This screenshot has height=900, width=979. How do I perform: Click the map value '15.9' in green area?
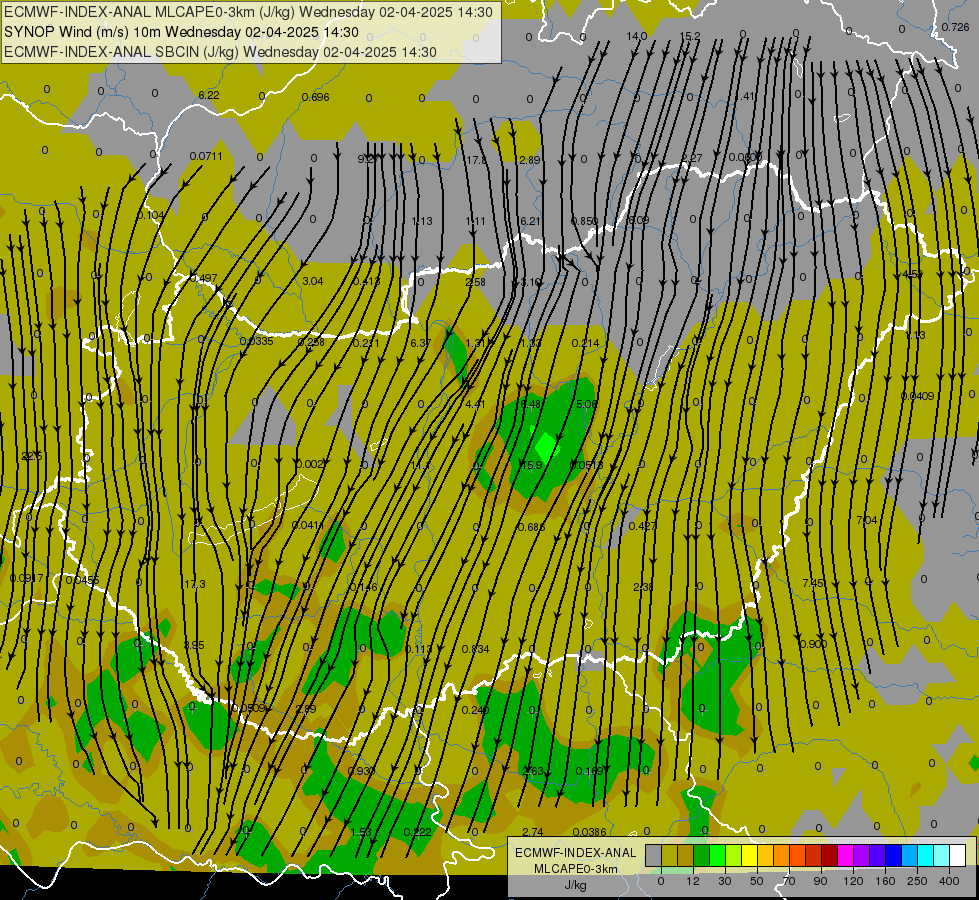(531, 465)
